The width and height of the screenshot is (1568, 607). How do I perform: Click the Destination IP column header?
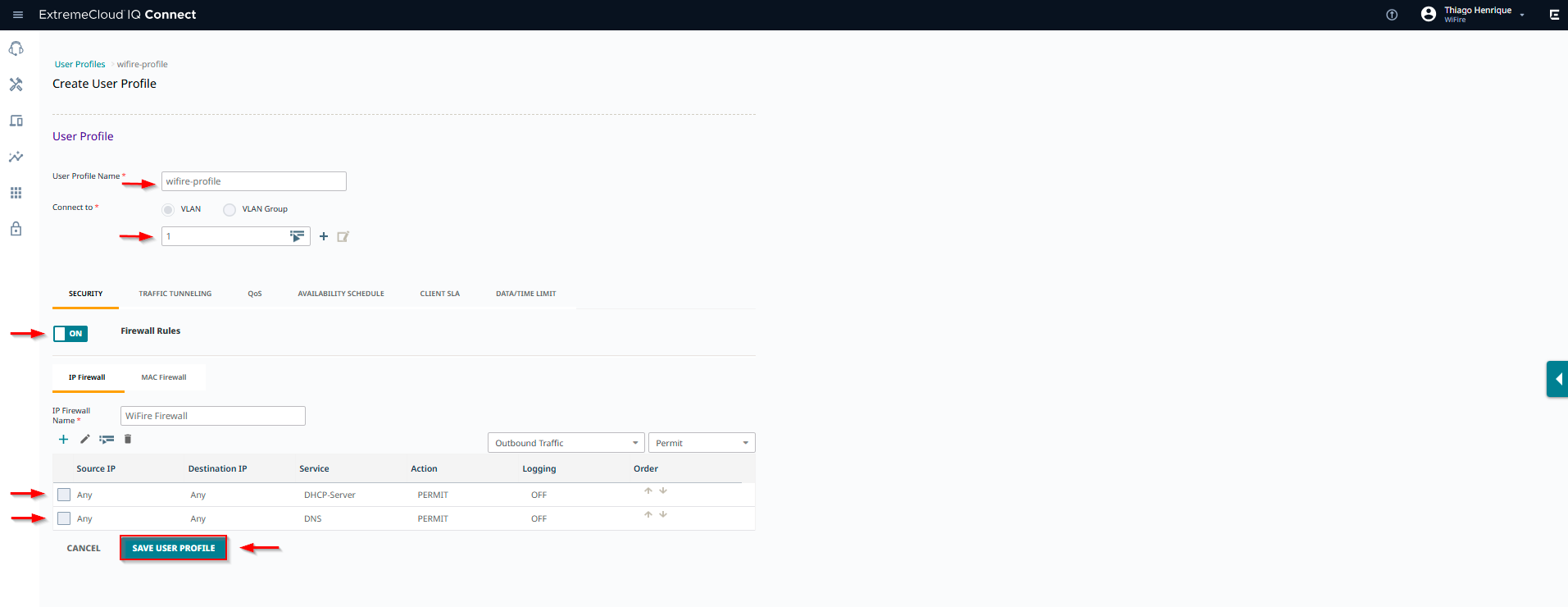coord(217,469)
